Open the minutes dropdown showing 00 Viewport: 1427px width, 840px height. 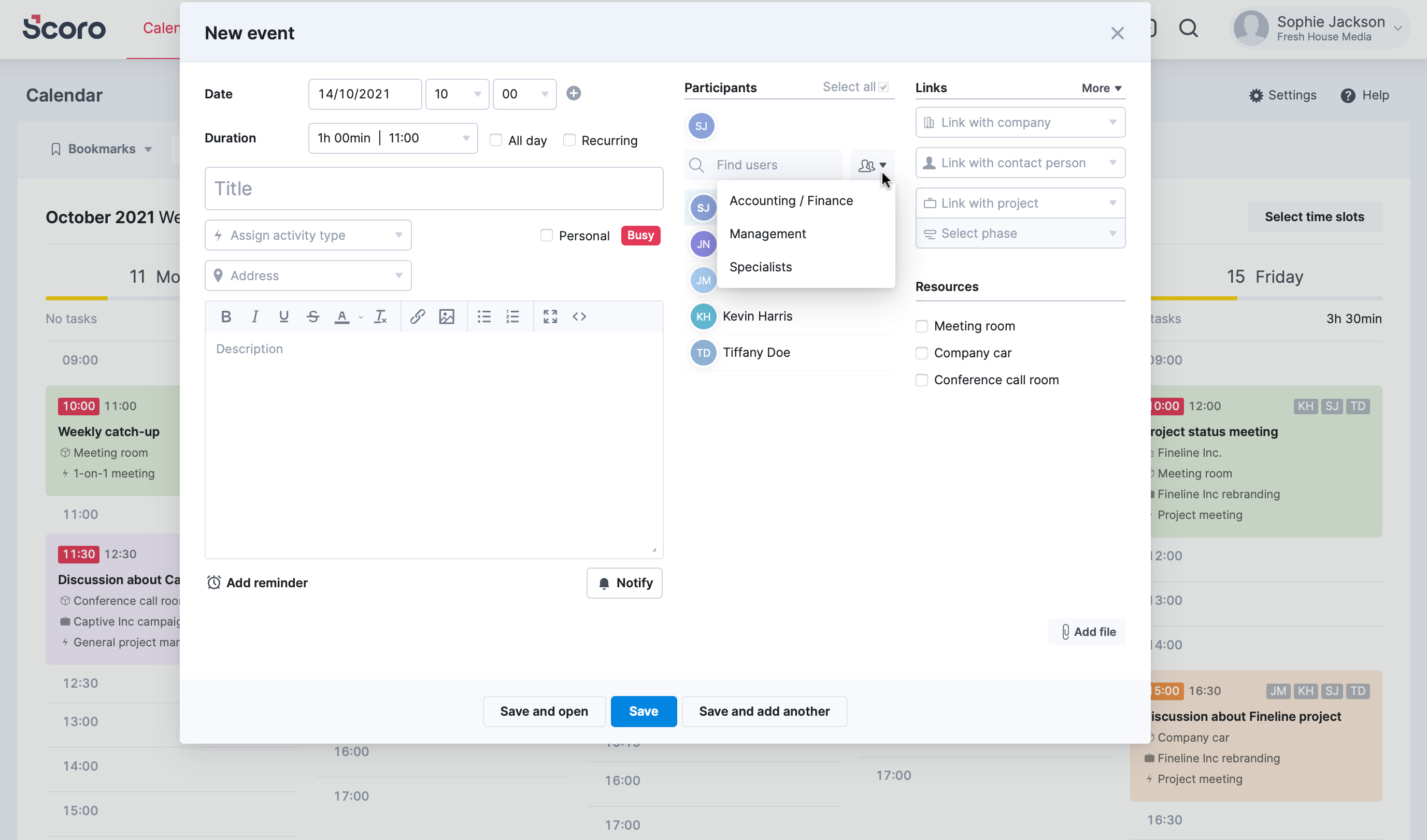pos(525,94)
